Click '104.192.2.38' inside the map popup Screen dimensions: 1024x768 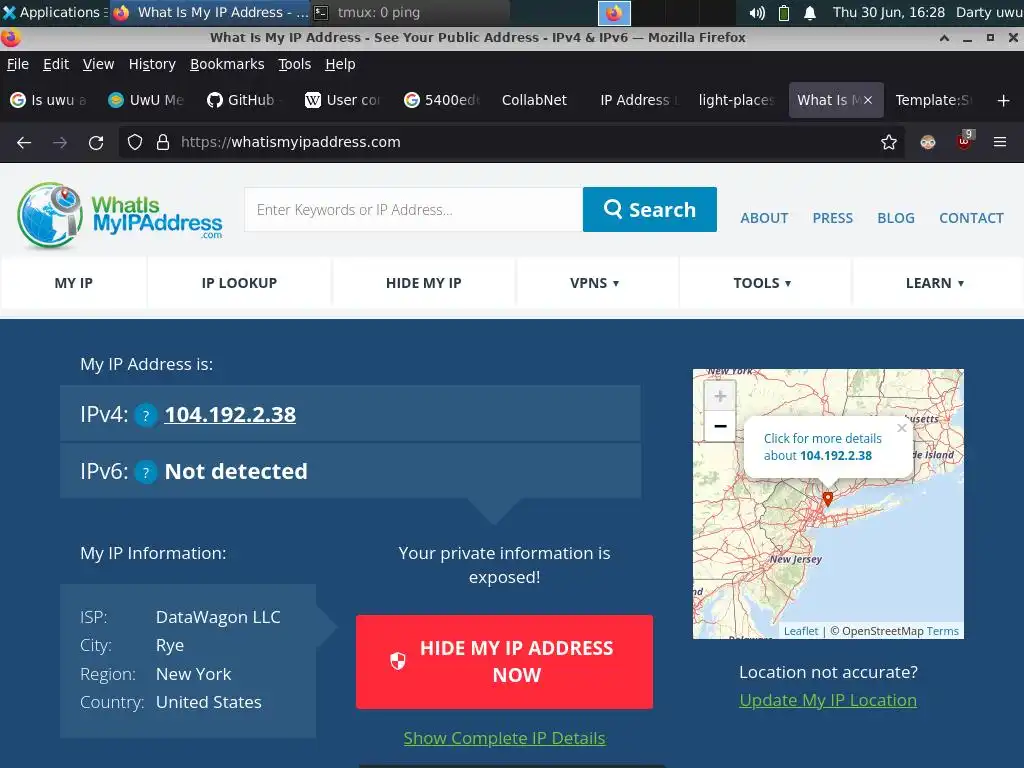point(836,456)
